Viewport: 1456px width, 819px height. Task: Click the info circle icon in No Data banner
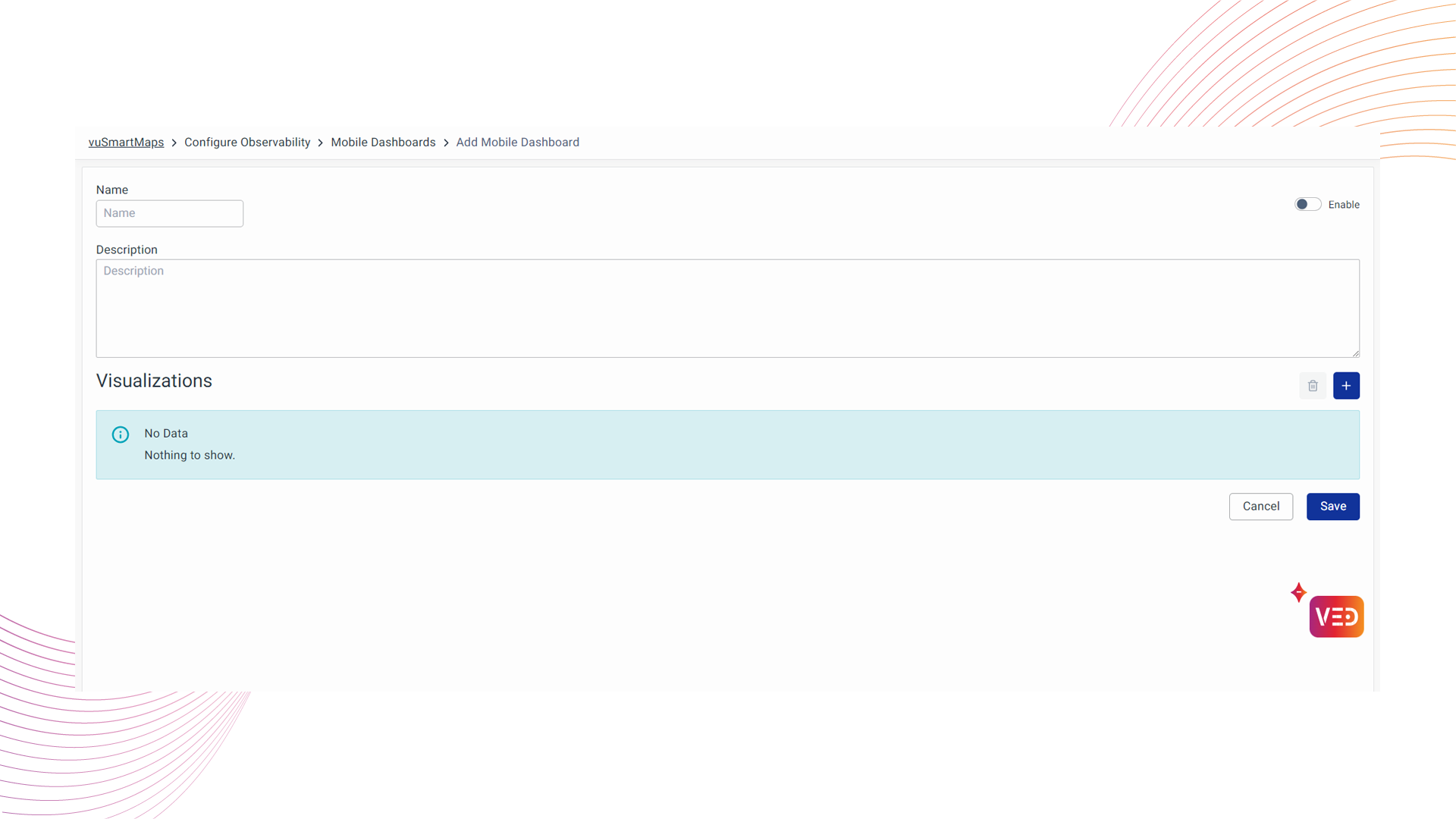[121, 435]
